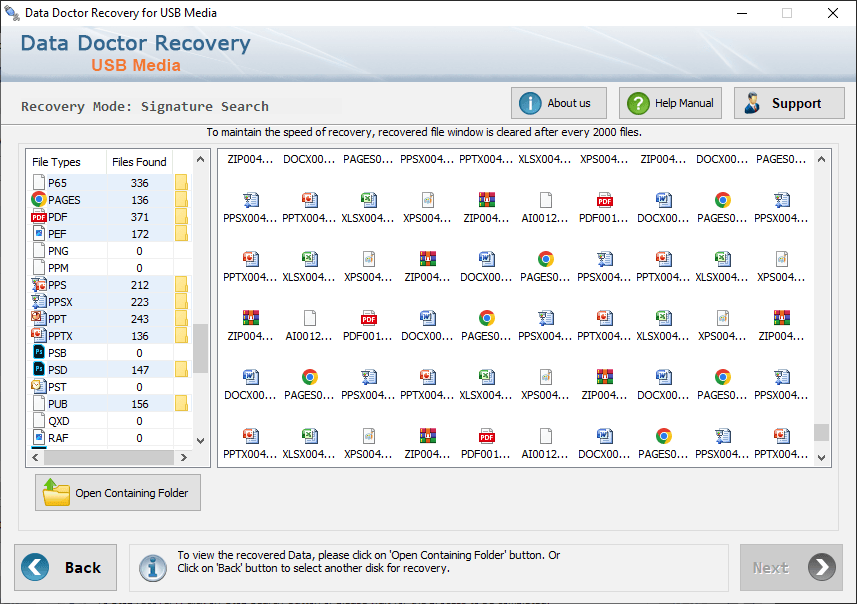Click the blank icon next to PNG
Viewport: 857px width, 604px height.
(x=39, y=250)
